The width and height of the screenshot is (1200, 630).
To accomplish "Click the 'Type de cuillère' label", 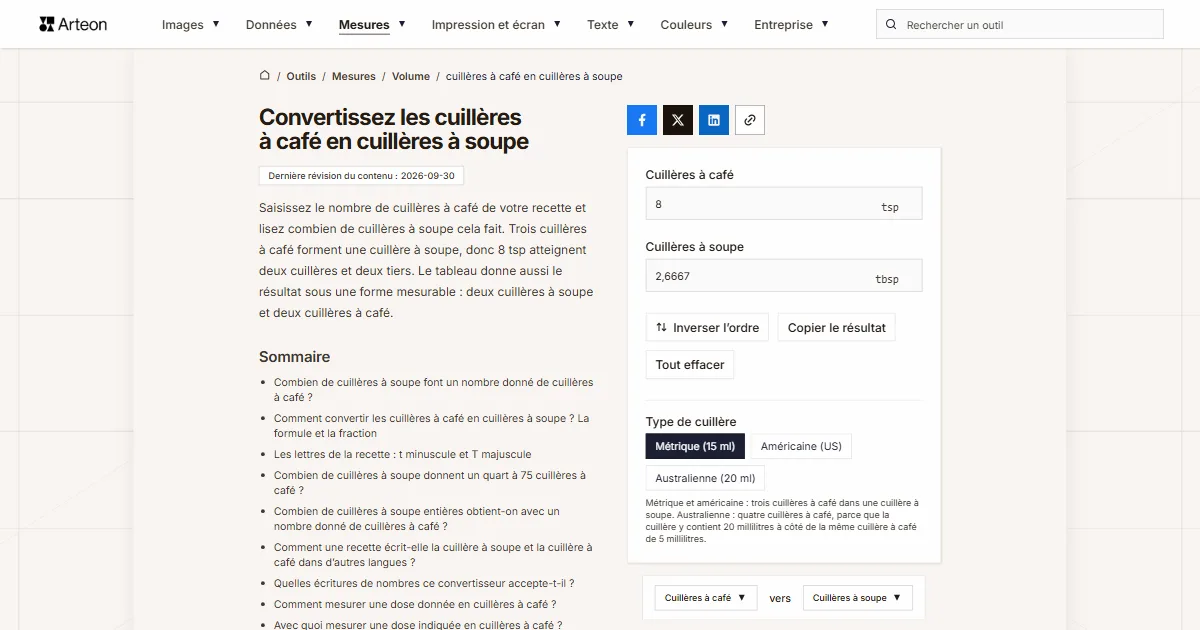I will pos(691,422).
